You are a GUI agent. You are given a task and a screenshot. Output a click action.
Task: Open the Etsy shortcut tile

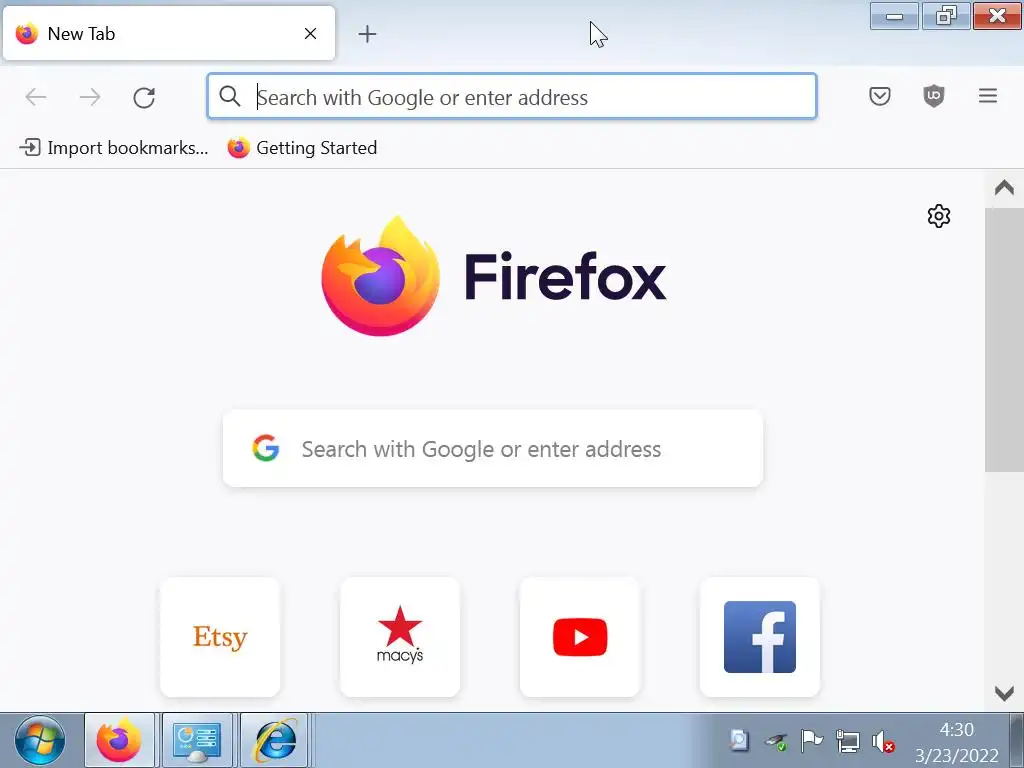click(220, 637)
